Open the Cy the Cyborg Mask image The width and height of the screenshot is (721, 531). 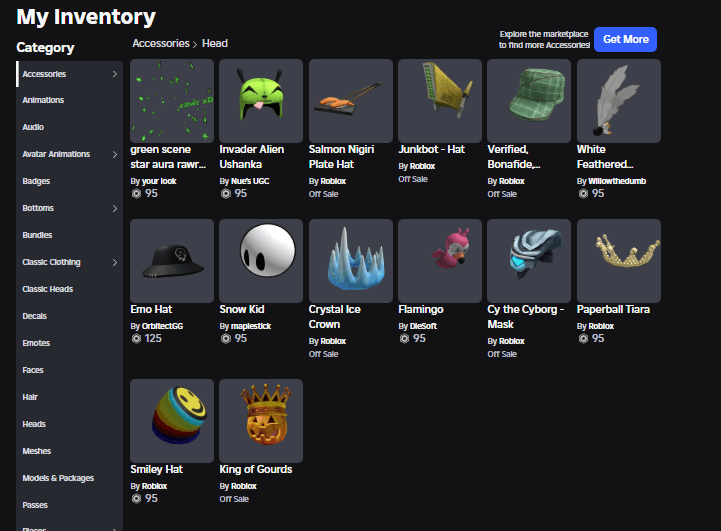click(x=529, y=261)
